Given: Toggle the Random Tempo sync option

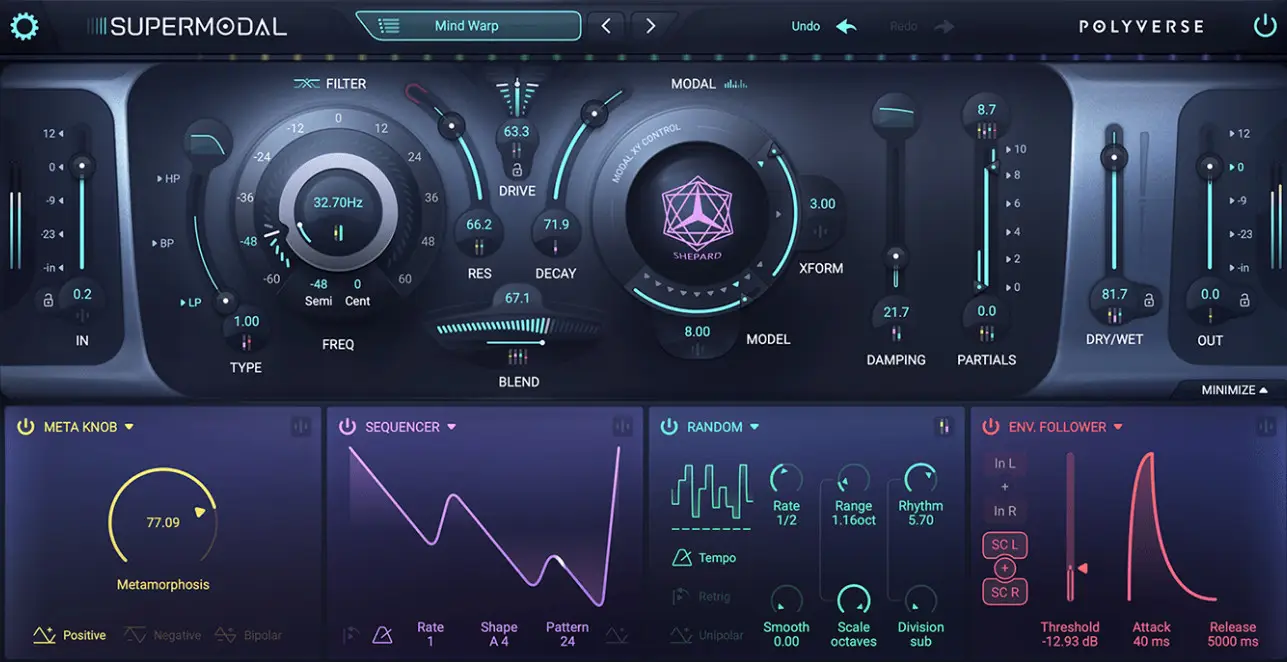Looking at the screenshot, I should coord(703,558).
